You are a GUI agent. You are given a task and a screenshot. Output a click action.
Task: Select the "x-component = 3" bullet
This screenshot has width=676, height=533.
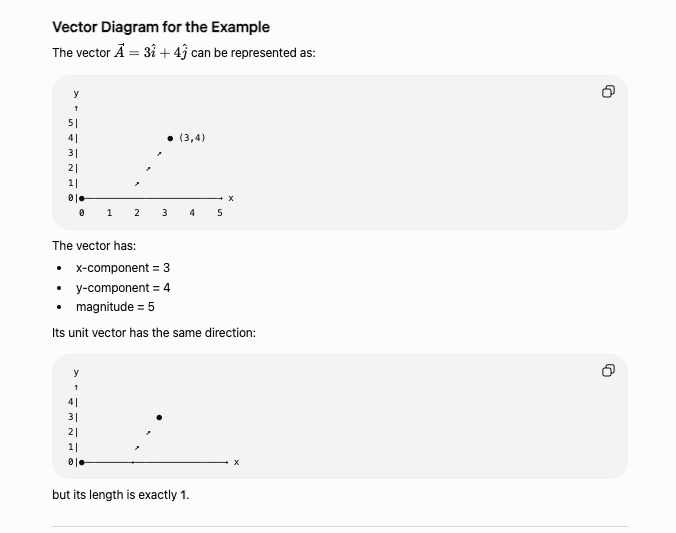(x=123, y=268)
